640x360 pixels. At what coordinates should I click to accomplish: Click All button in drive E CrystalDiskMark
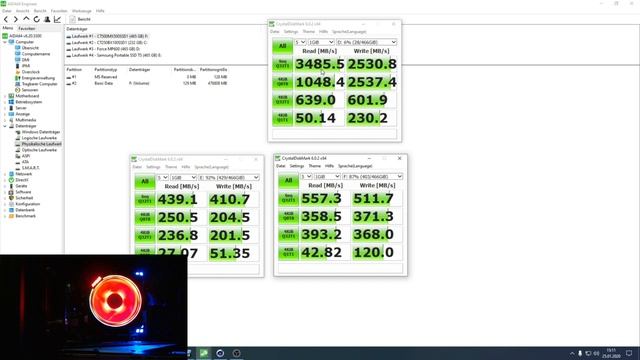tap(145, 181)
